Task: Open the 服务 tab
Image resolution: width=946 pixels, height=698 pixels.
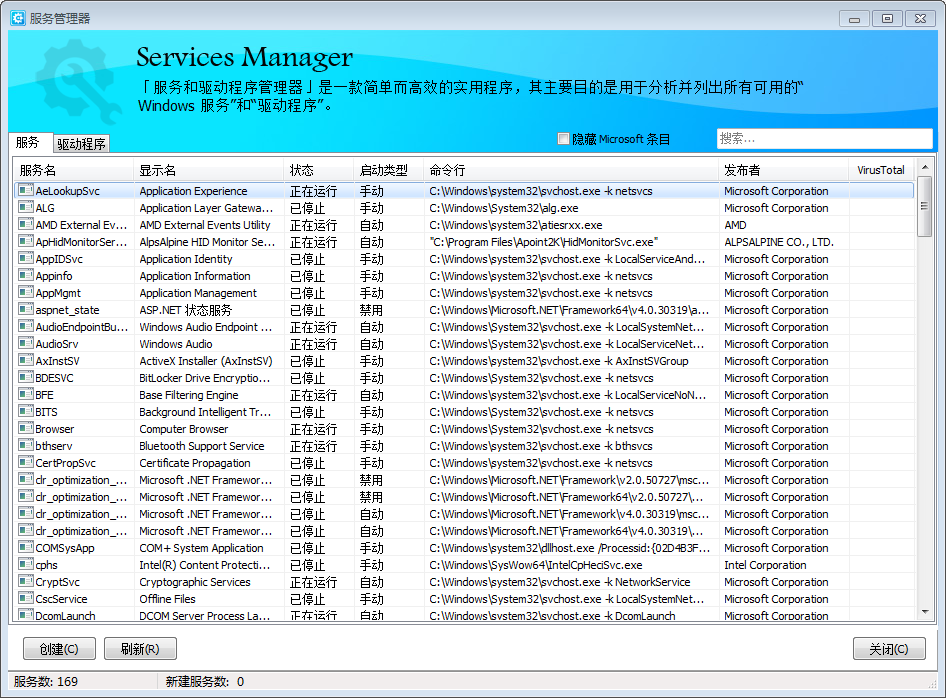Action: [28, 143]
